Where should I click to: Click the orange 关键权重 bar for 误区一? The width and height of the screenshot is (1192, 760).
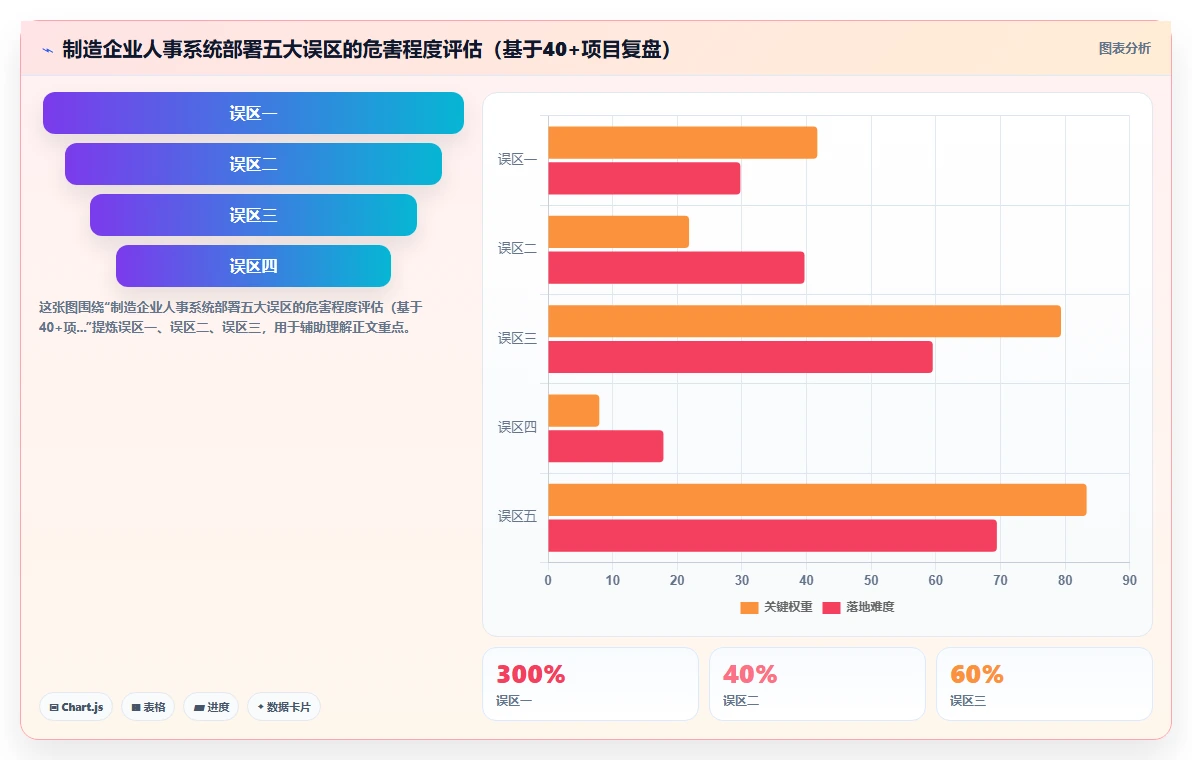point(683,143)
